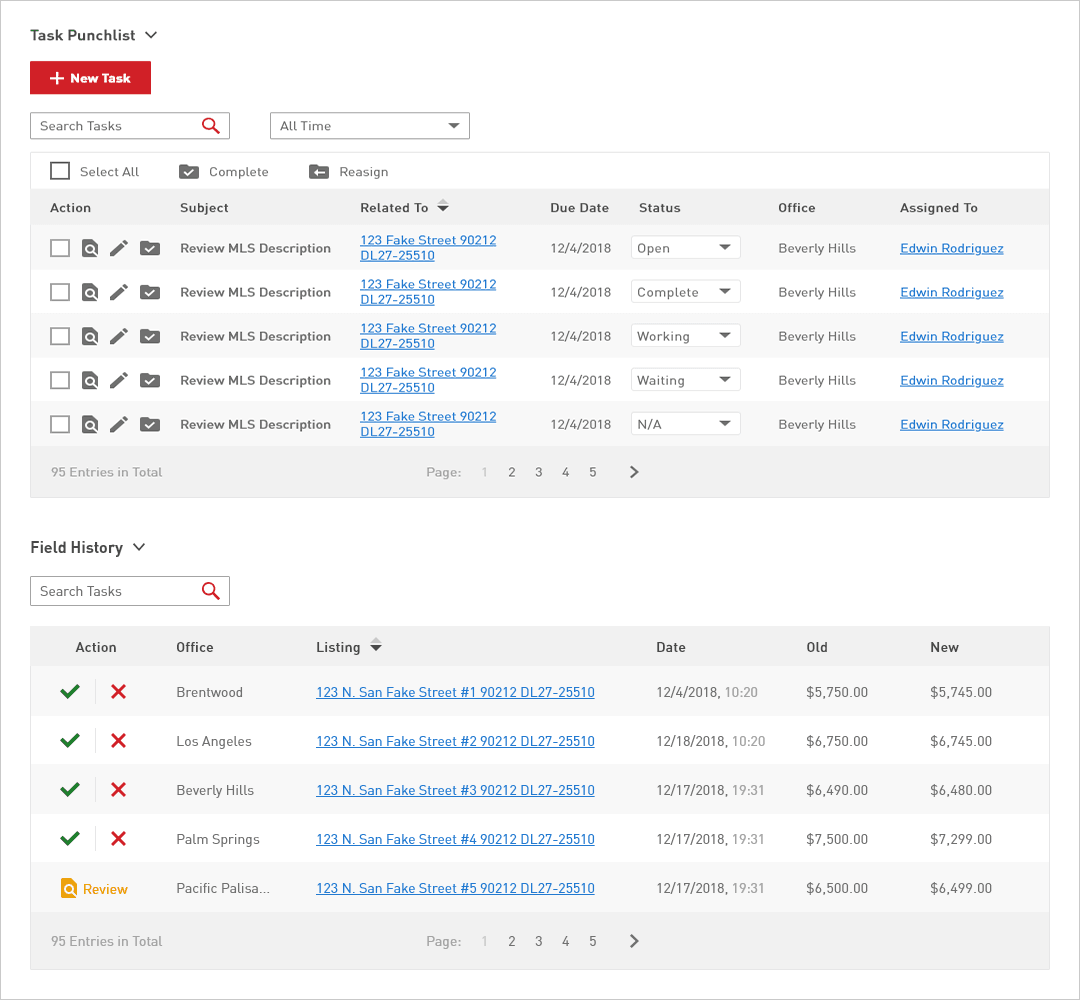1080x1000 pixels.
Task: Click the view icon in the Waiting status row
Action: coord(90,380)
